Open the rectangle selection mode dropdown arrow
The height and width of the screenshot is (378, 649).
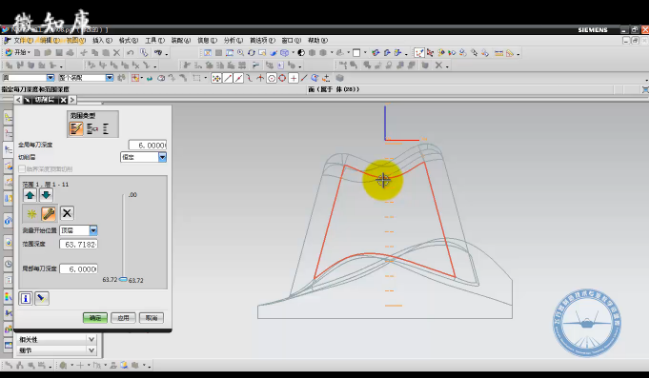(x=205, y=78)
